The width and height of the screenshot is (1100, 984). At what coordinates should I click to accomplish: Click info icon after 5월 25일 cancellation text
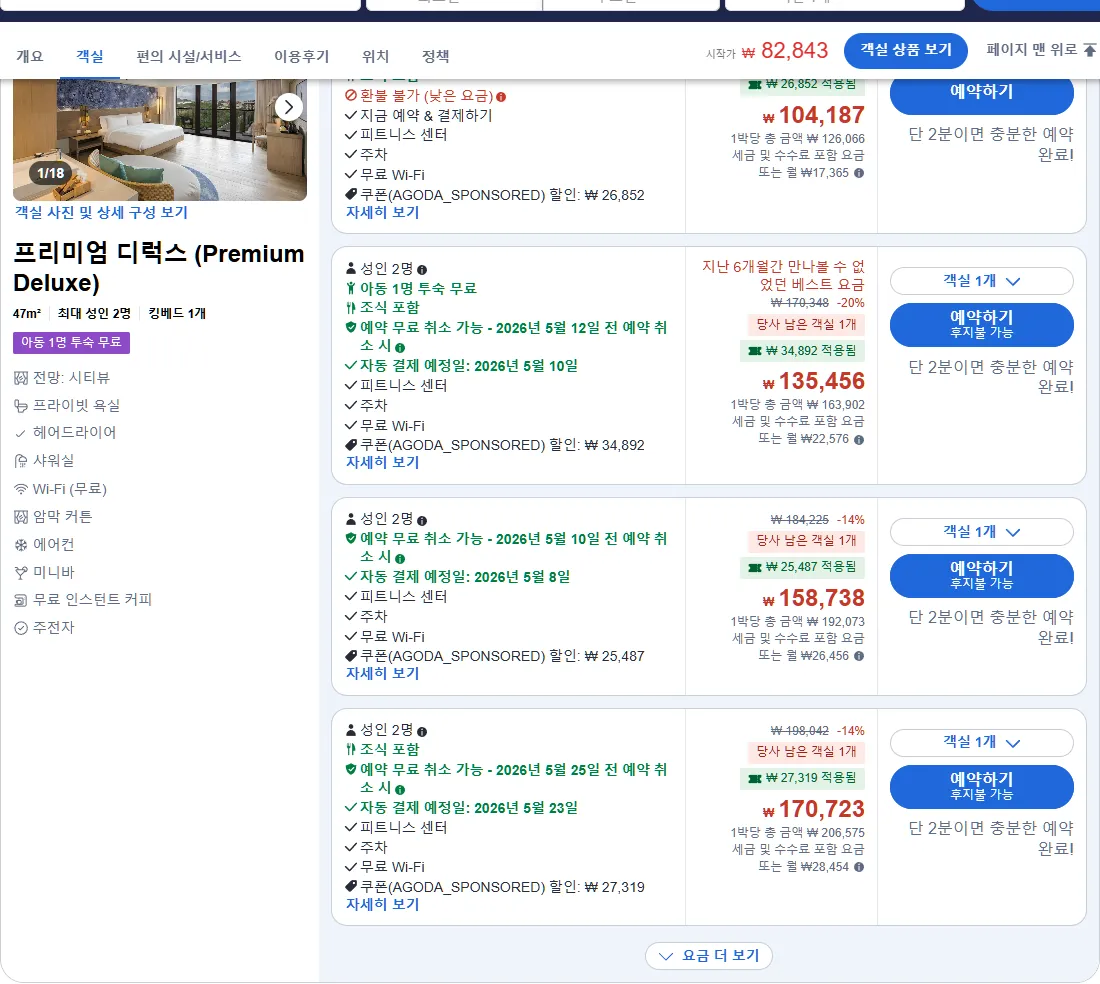click(400, 790)
